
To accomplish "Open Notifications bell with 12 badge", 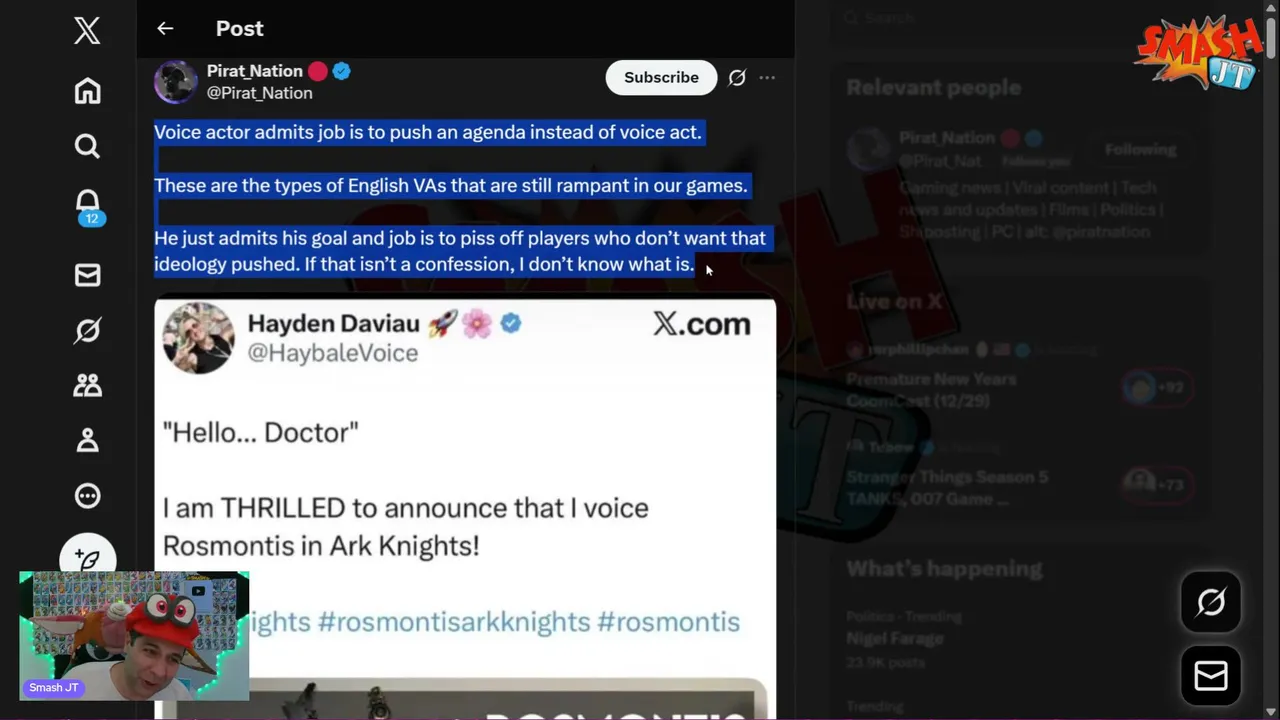I will 88,204.
